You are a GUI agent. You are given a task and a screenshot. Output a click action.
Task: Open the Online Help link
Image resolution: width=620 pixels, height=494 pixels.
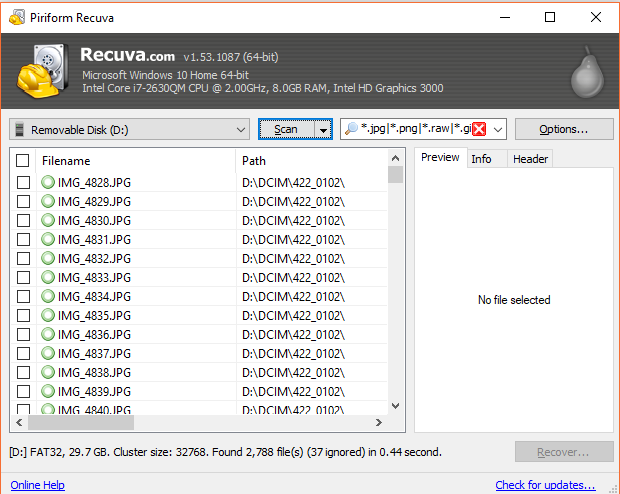(38, 485)
